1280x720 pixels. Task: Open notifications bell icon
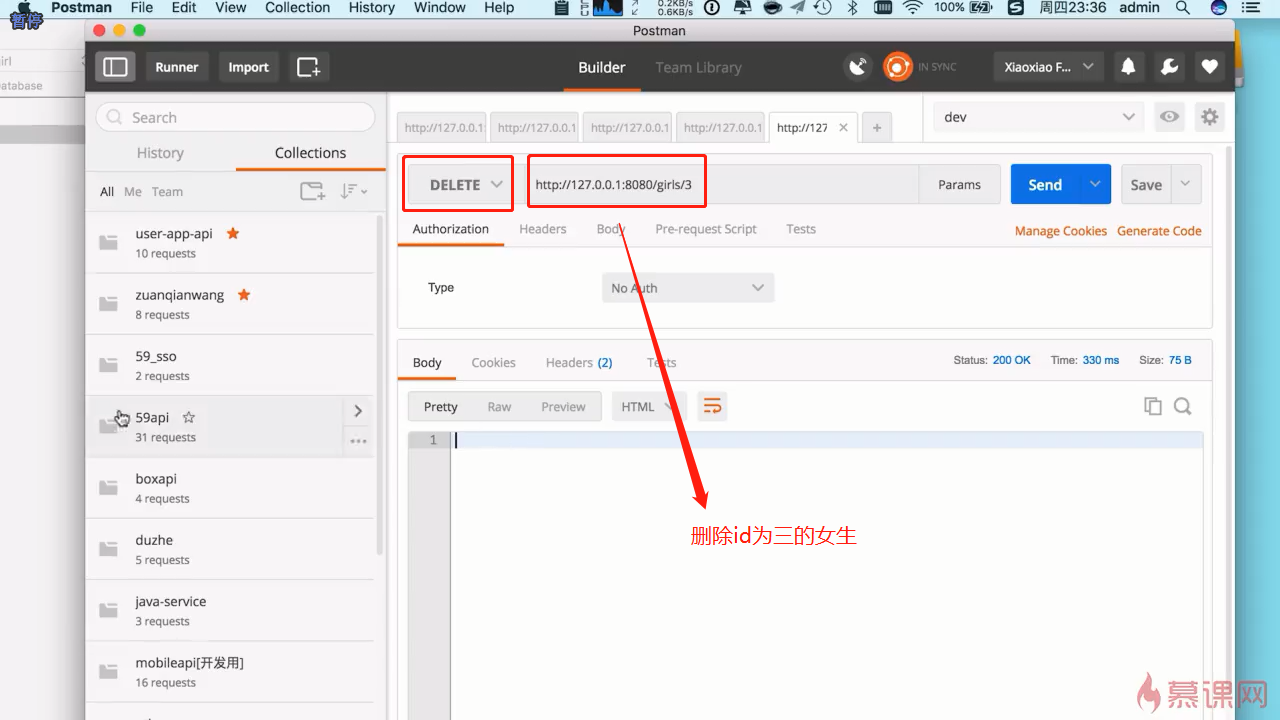coord(1128,67)
